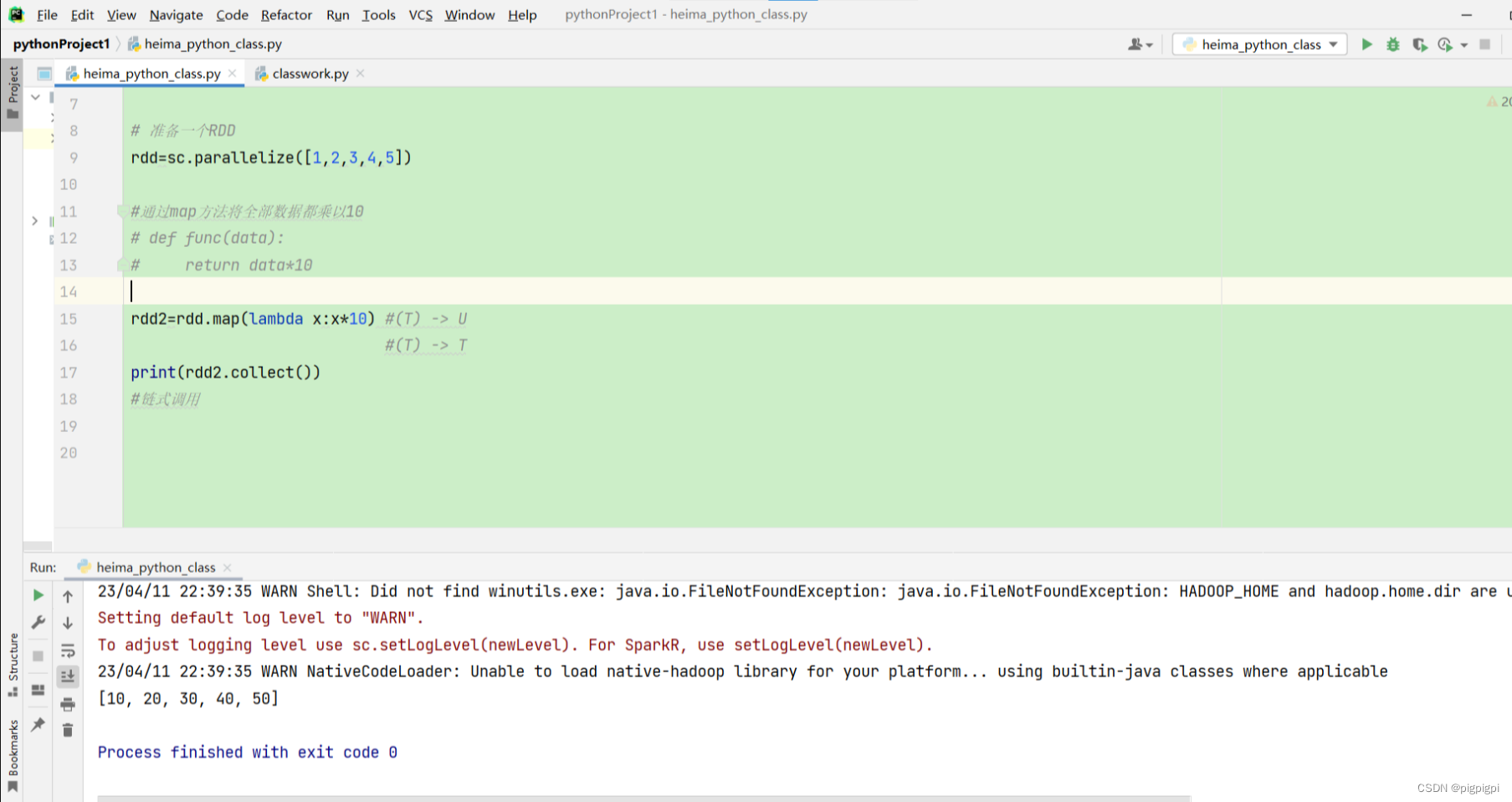Click the greyed-out stop button in top toolbar

coord(1485,44)
